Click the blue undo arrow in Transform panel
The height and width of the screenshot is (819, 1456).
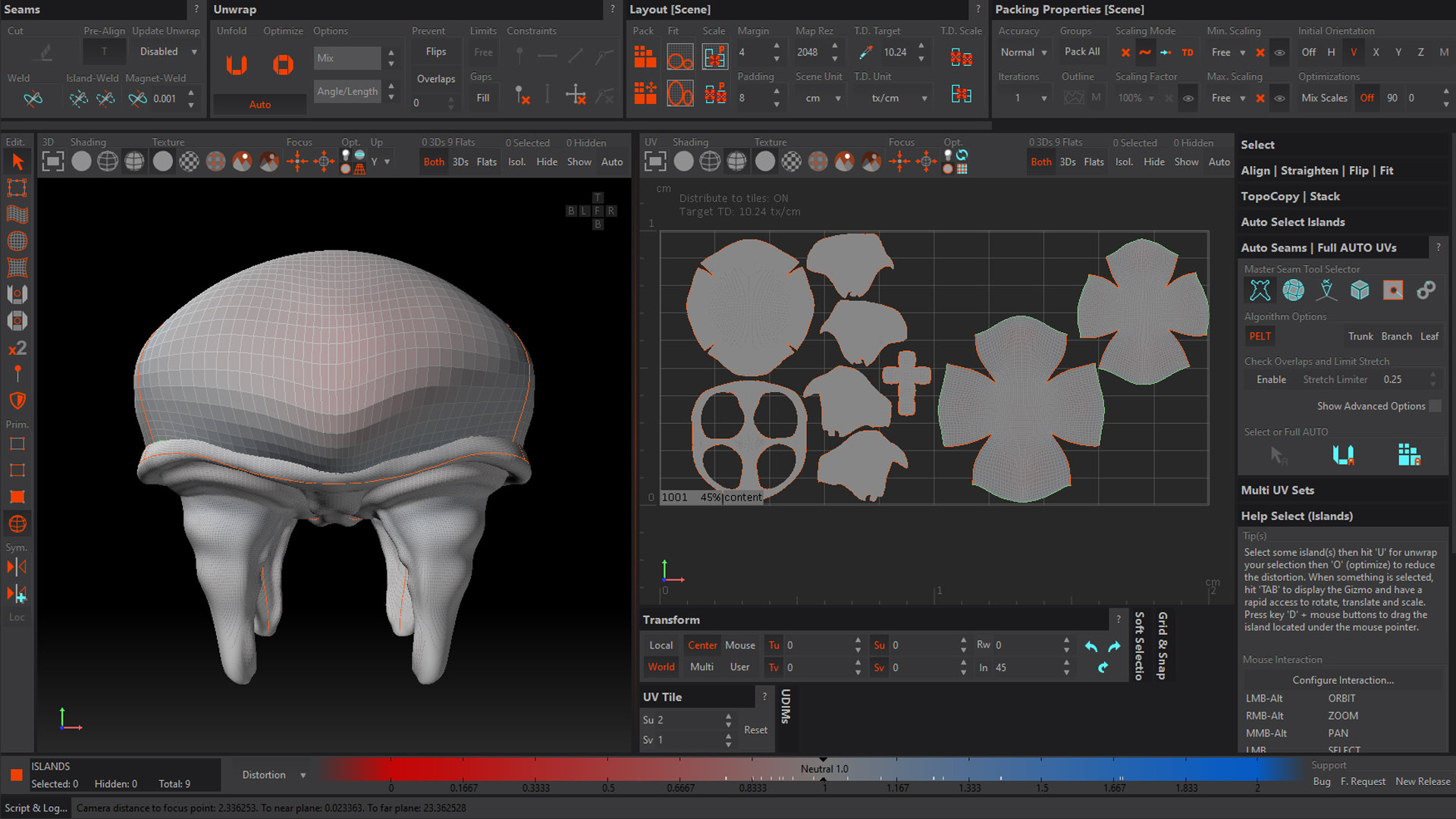point(1090,647)
